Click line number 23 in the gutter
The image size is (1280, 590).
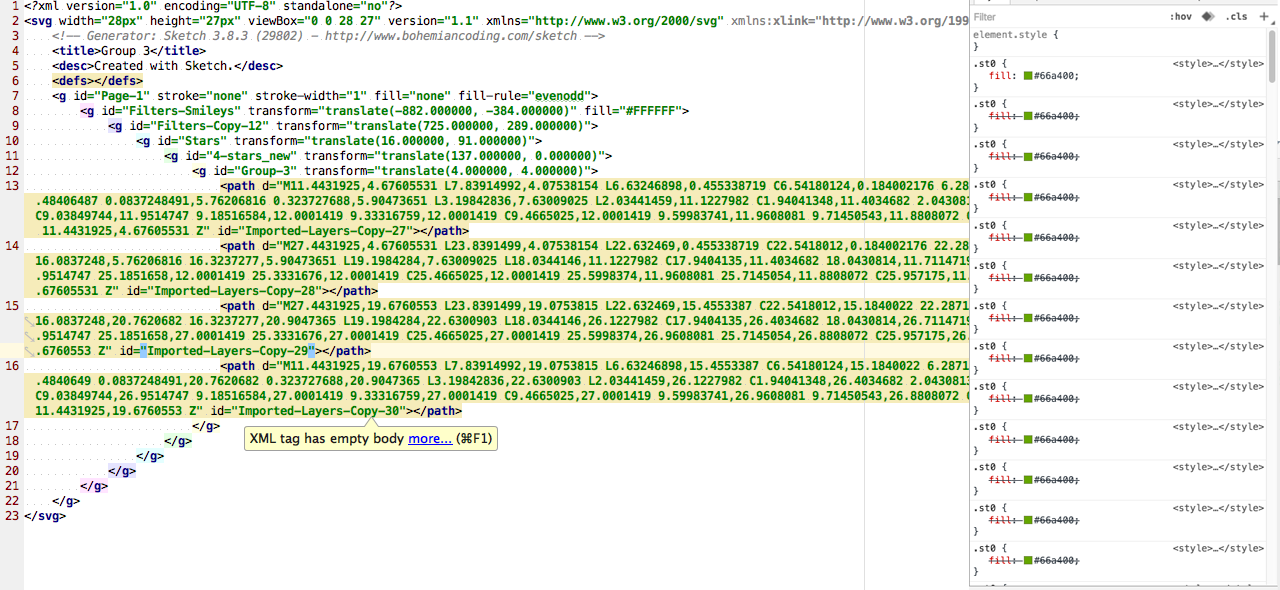12,516
